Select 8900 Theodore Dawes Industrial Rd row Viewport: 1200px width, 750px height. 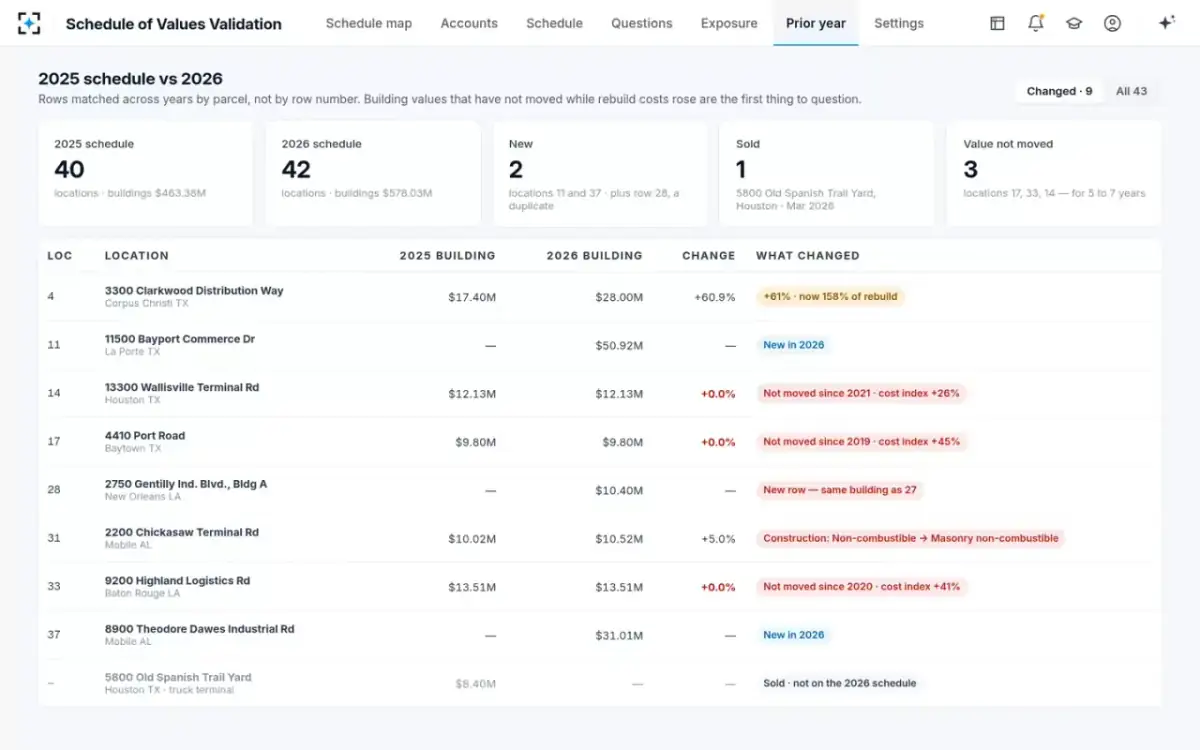600,635
